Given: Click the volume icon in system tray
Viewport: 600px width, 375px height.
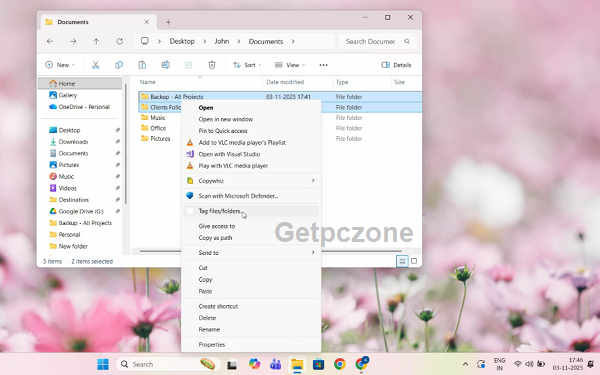Looking at the screenshot, I should (x=529, y=364).
